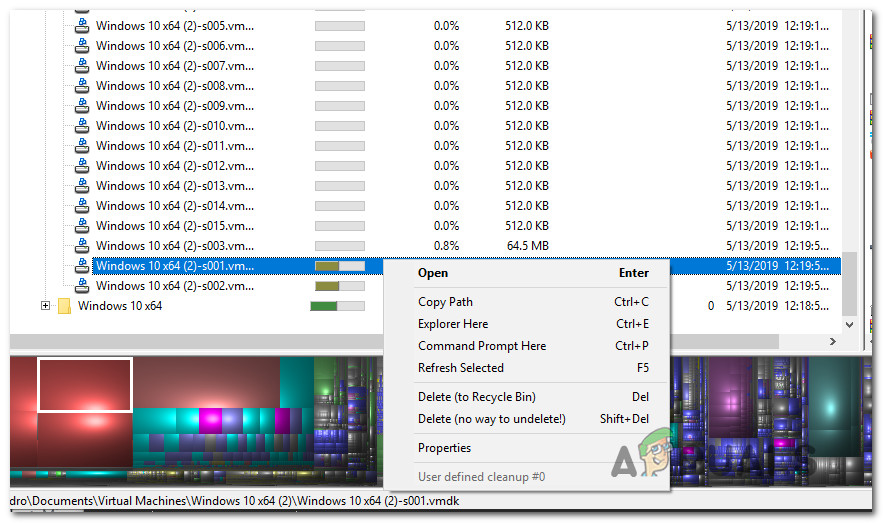Click the percentage bar of the s002 row
The width and height of the screenshot is (883, 523).
[x=340, y=286]
